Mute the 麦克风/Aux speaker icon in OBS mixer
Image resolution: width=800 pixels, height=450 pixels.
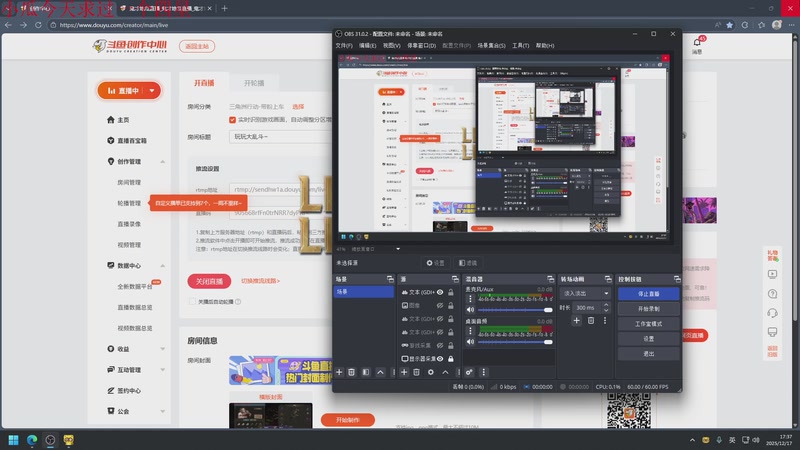pyautogui.click(x=470, y=310)
